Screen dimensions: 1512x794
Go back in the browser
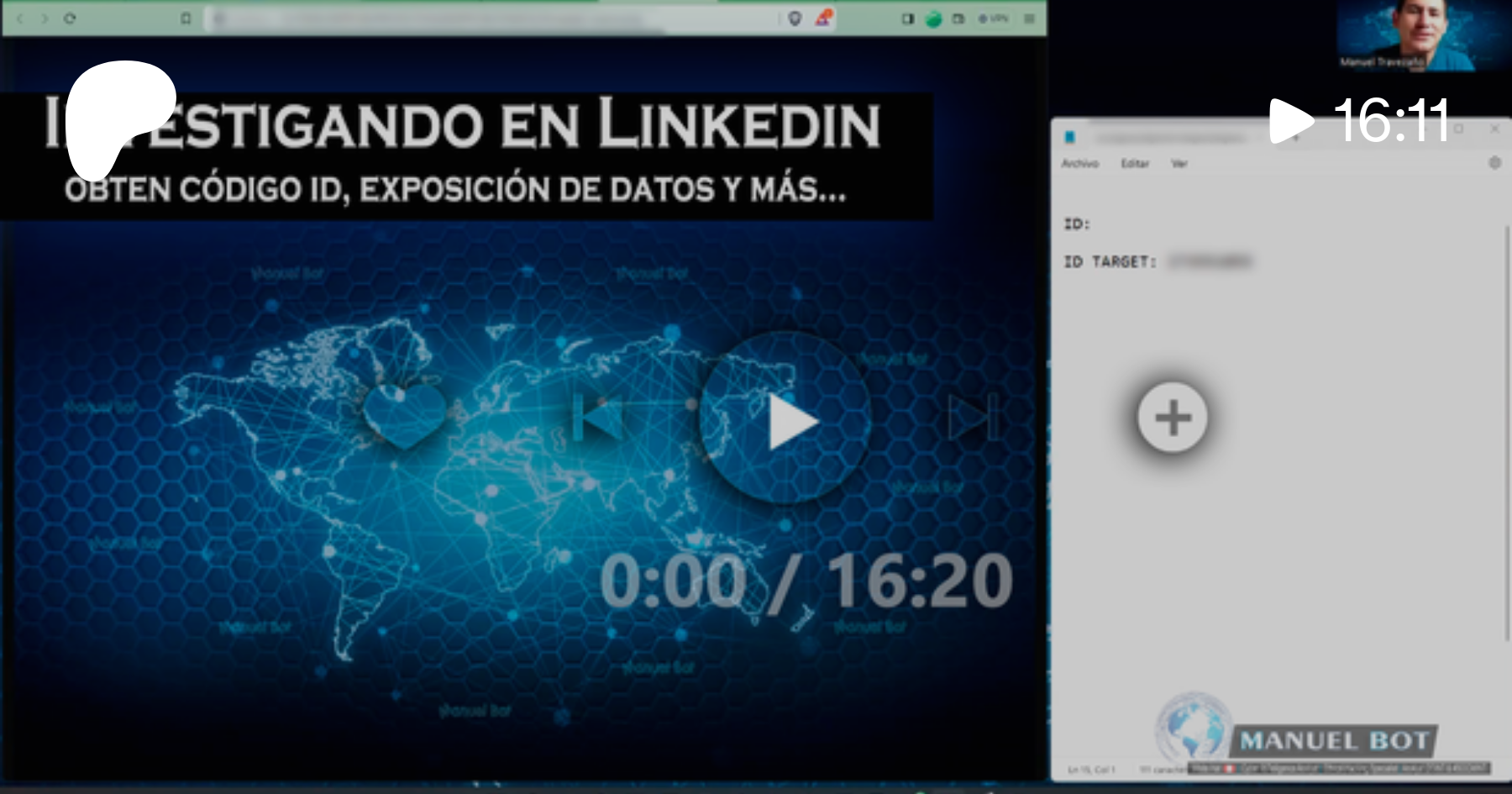pyautogui.click(x=20, y=18)
